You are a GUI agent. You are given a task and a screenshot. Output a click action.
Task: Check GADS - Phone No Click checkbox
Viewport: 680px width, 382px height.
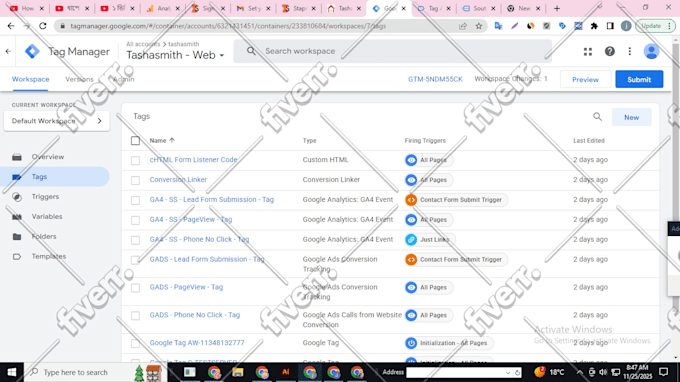pos(135,316)
